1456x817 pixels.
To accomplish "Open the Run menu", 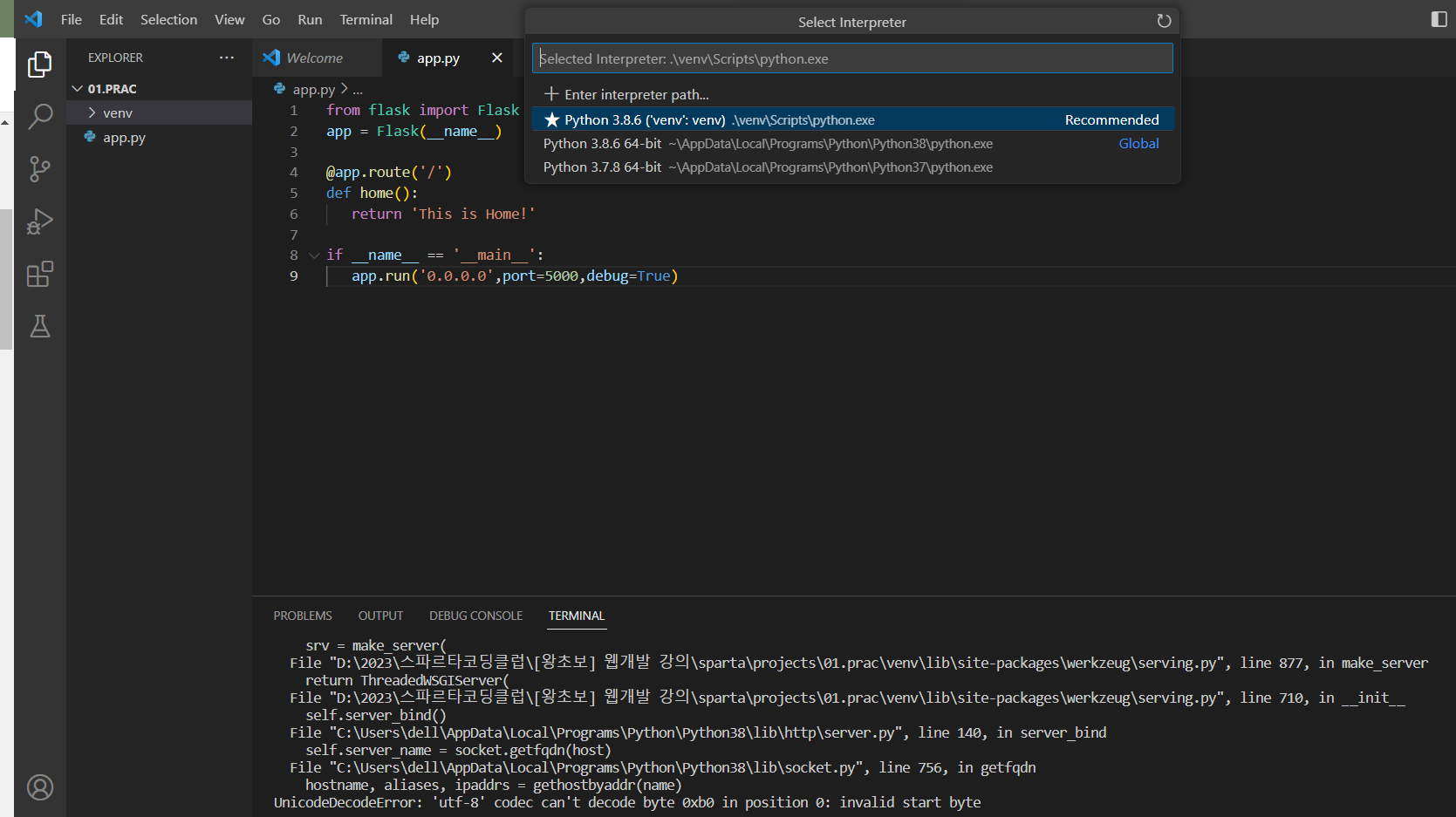I will (x=310, y=19).
